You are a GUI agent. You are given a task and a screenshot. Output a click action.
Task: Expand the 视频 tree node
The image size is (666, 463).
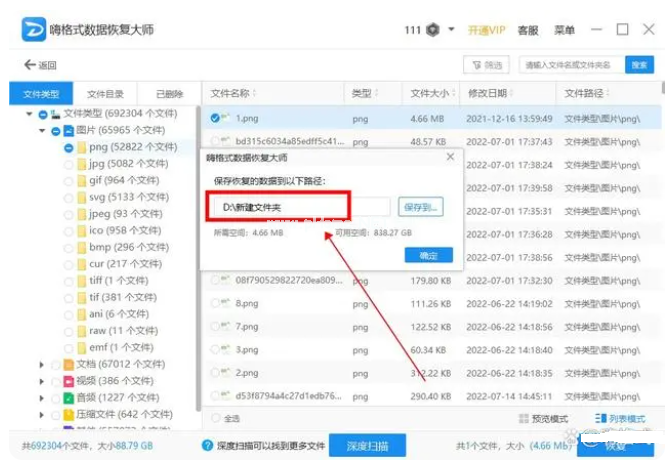pos(41,381)
